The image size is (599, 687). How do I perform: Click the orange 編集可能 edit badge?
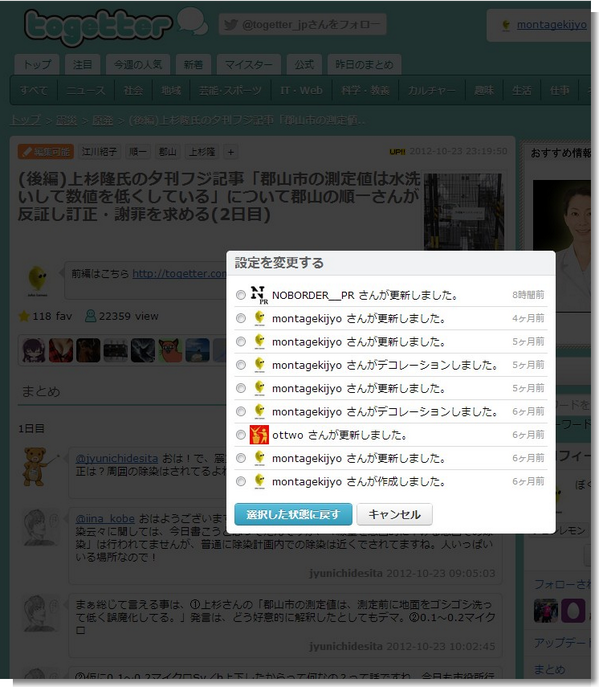click(46, 152)
